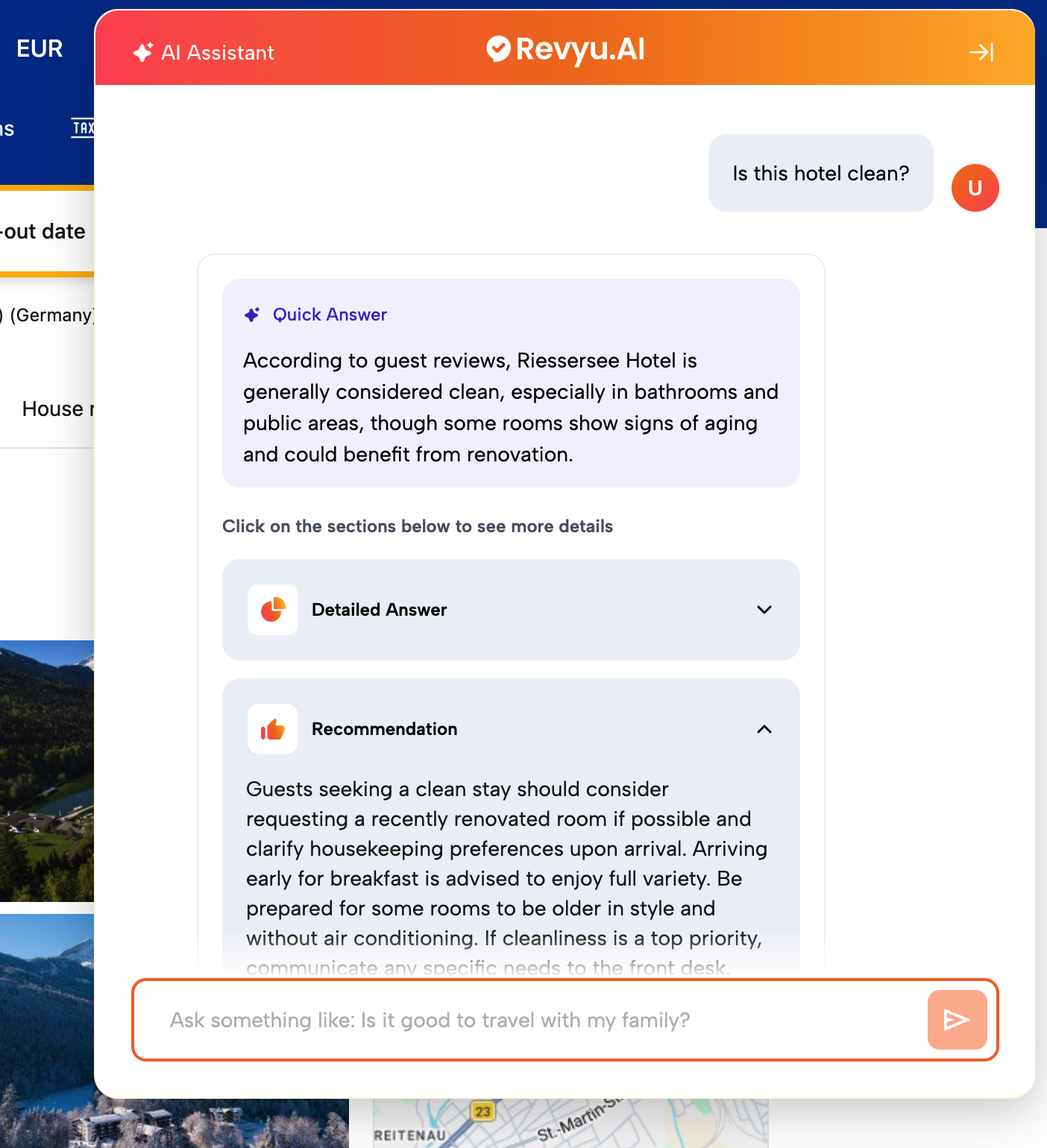Click the Revyu.AI brand name
1047x1148 pixels.
tap(580, 49)
